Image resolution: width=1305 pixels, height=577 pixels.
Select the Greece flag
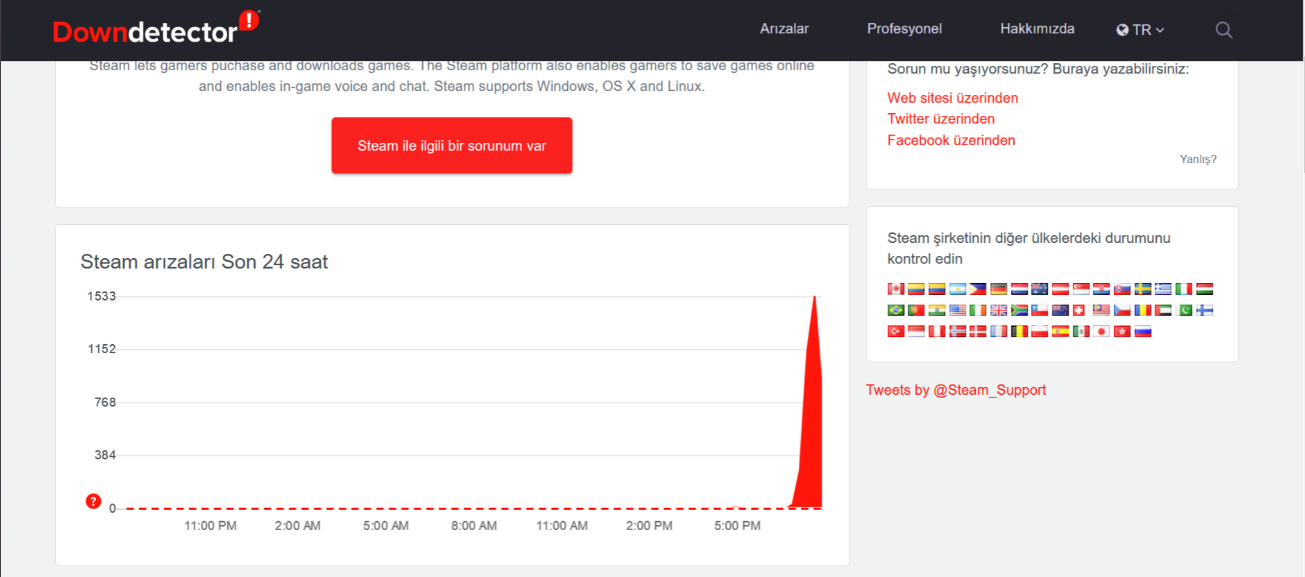tap(1164, 289)
